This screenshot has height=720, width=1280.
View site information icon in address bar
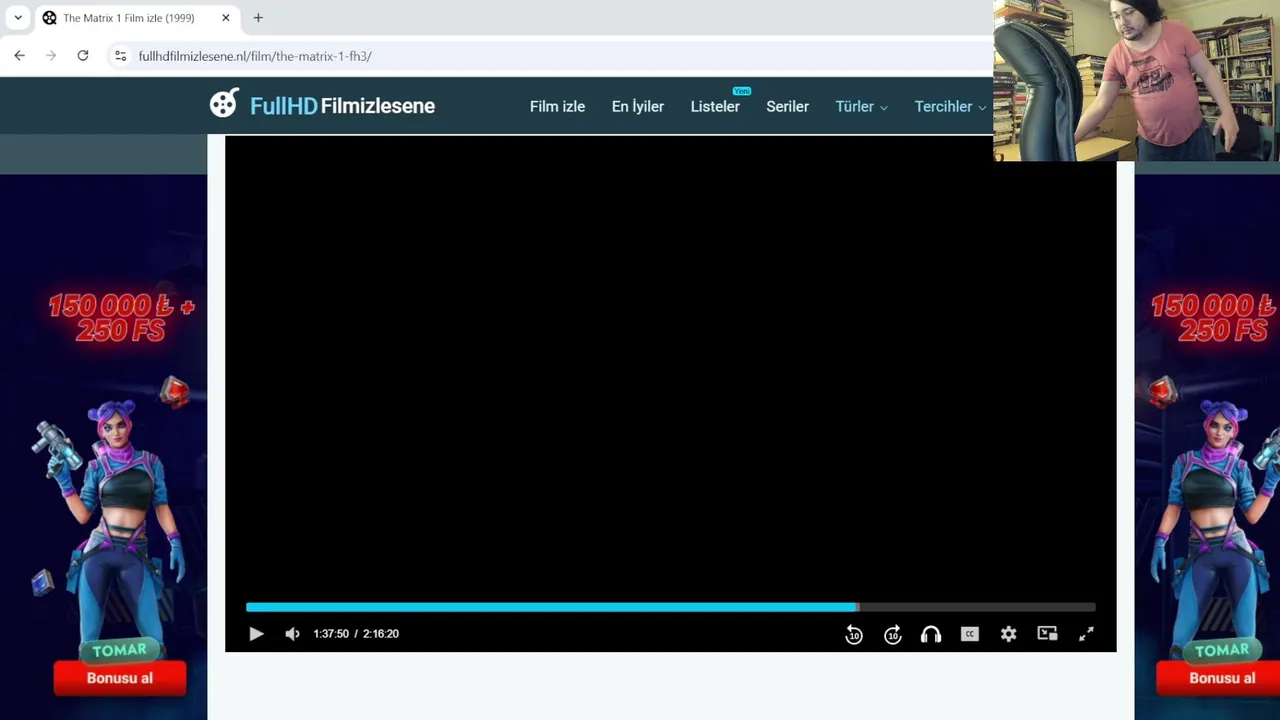coord(121,56)
